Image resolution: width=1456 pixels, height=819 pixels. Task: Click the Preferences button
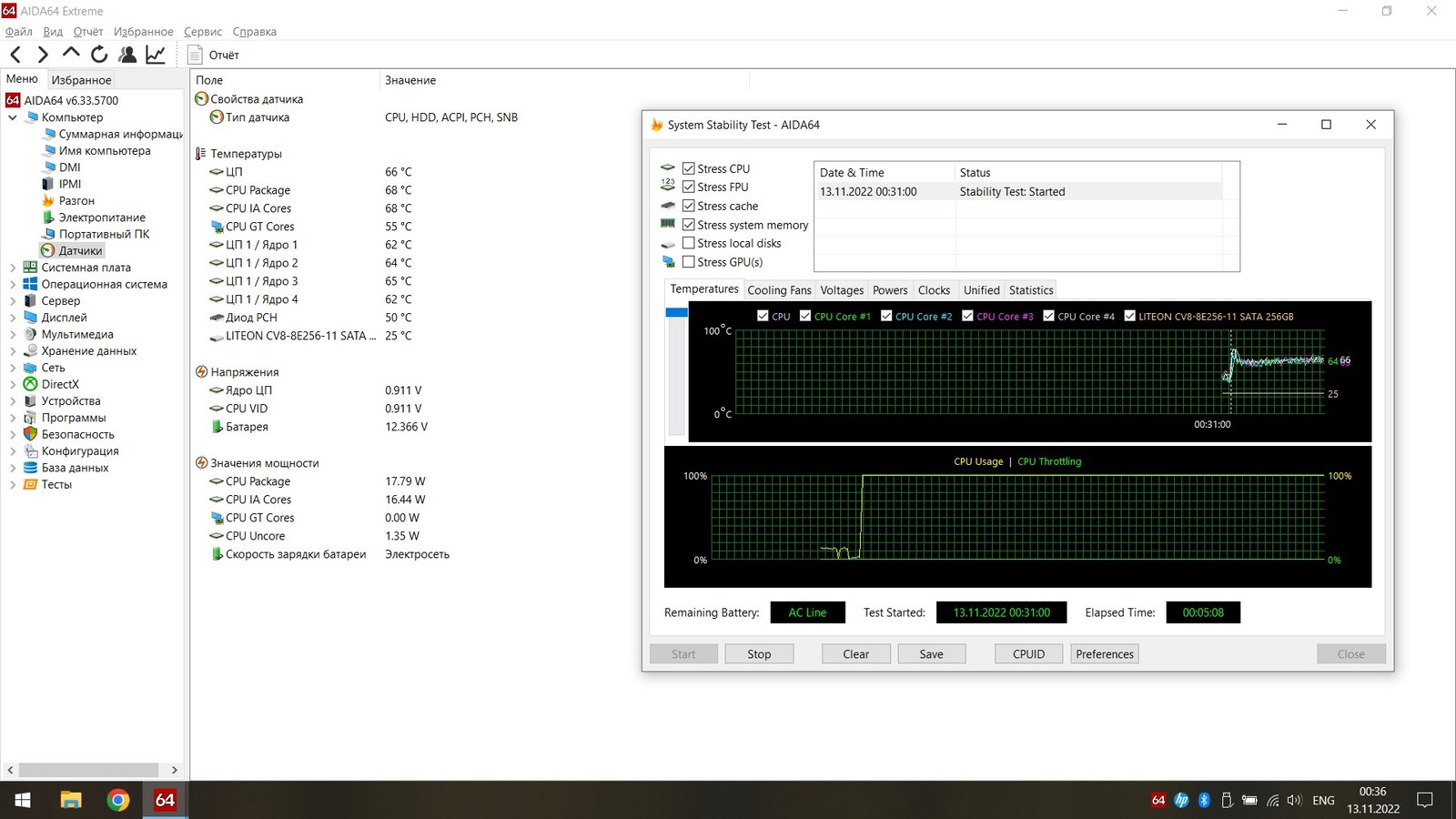coord(1105,654)
